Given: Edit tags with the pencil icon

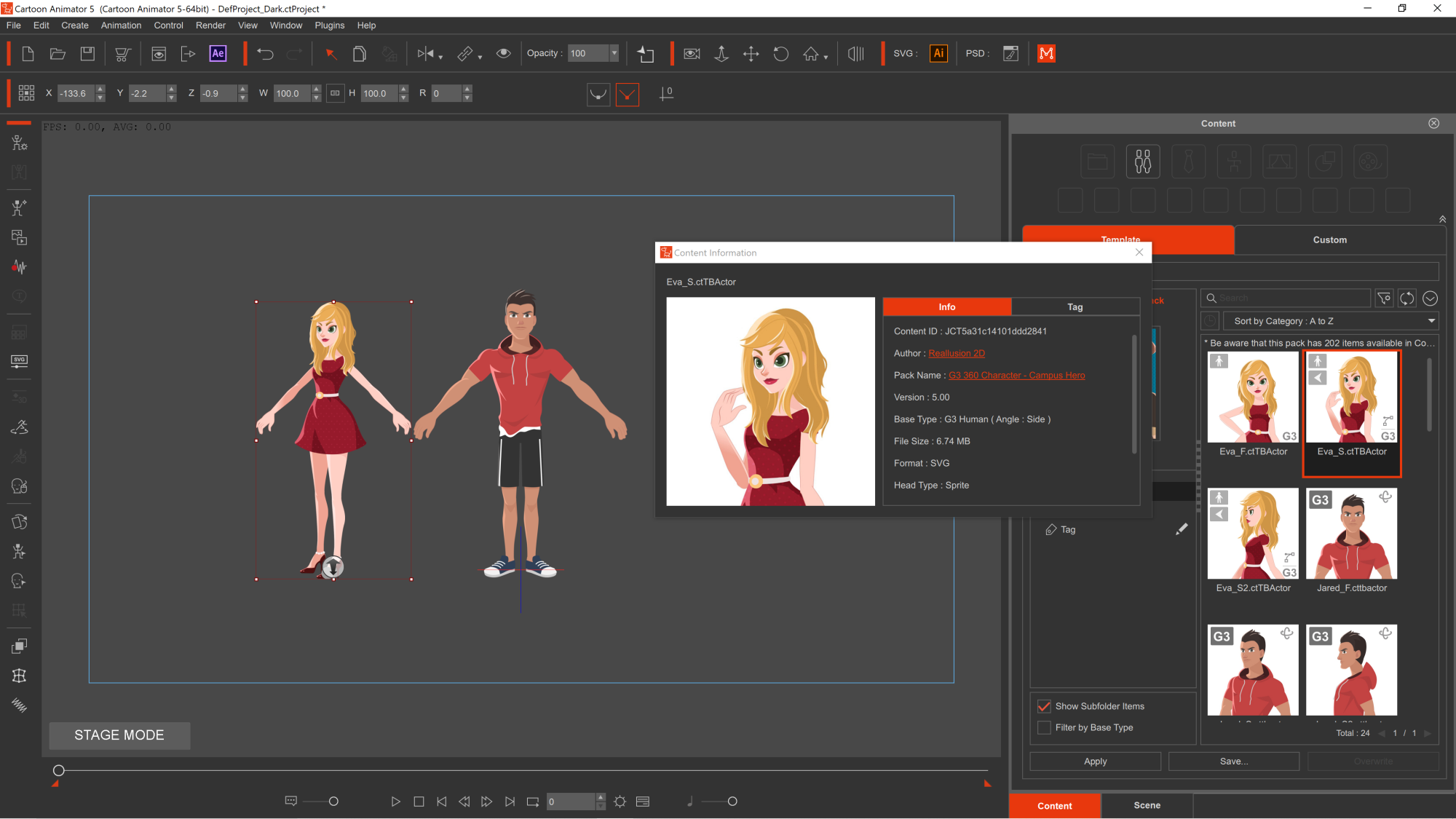Looking at the screenshot, I should click(1181, 529).
